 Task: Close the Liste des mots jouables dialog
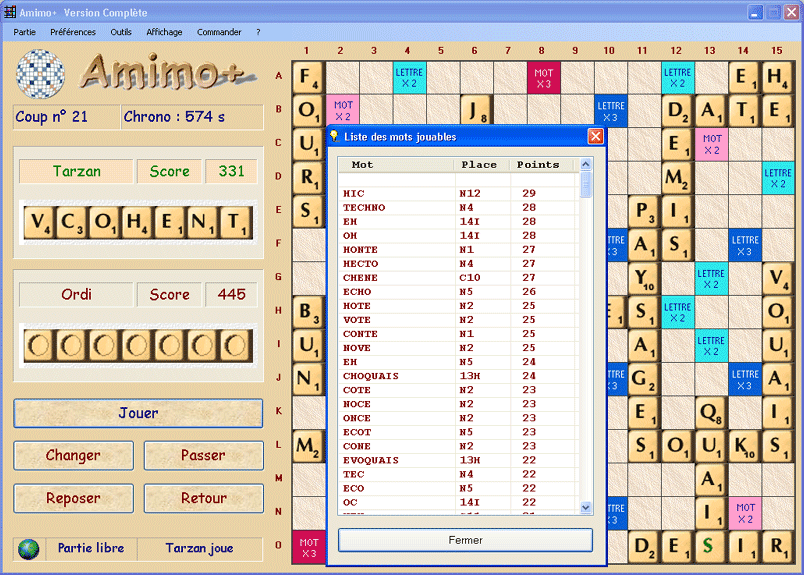coord(595,136)
